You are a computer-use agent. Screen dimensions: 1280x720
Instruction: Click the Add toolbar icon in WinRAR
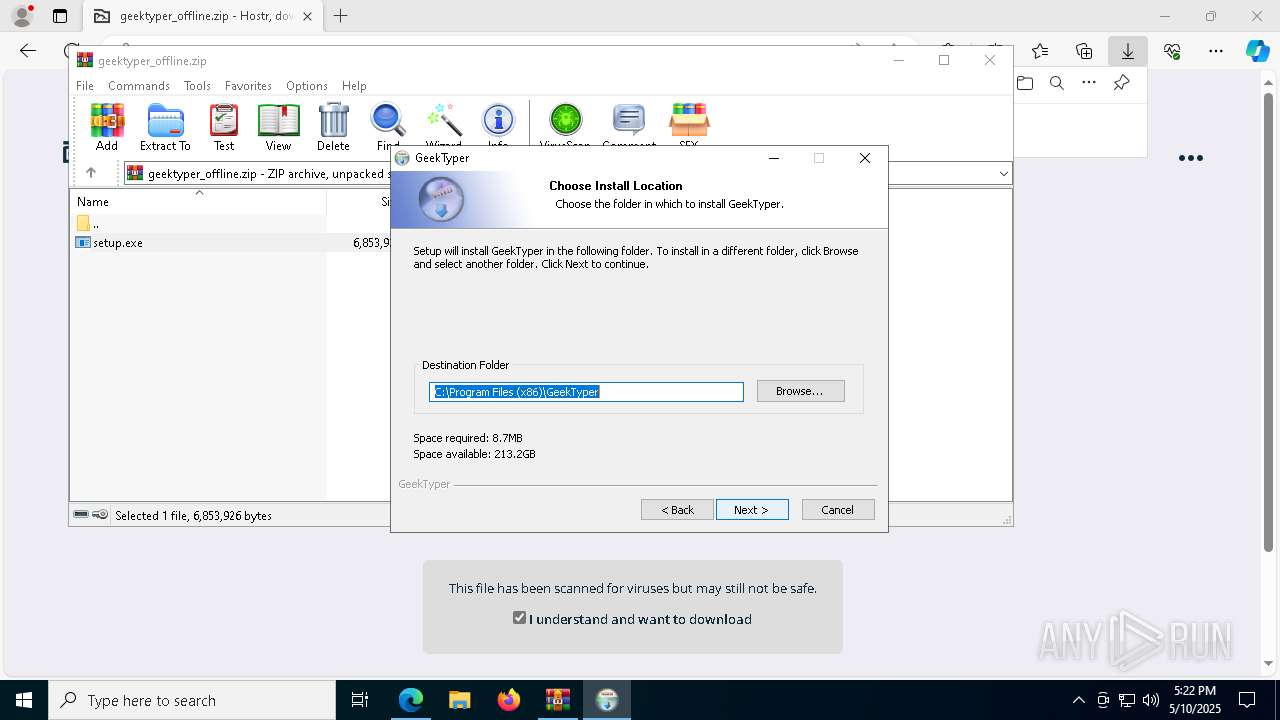tap(107, 127)
